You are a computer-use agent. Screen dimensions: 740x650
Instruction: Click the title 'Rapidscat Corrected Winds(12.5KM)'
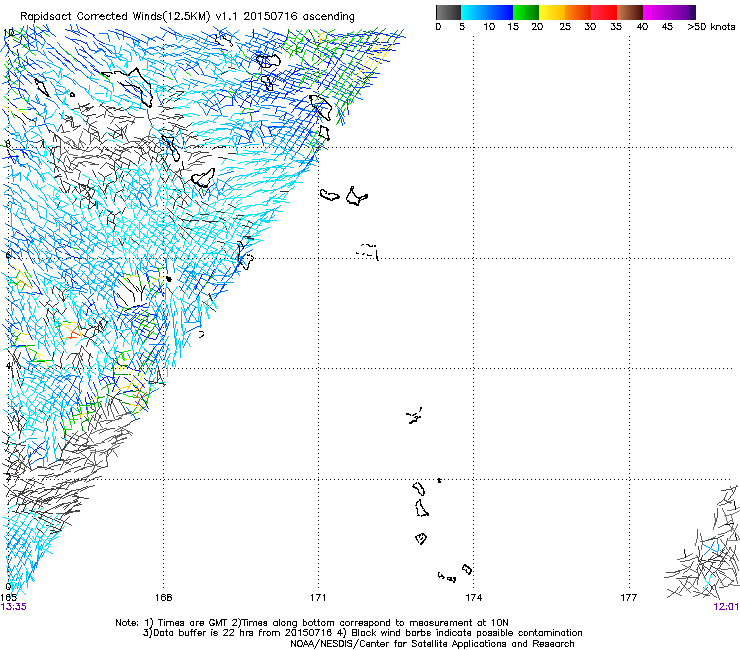(115, 17)
